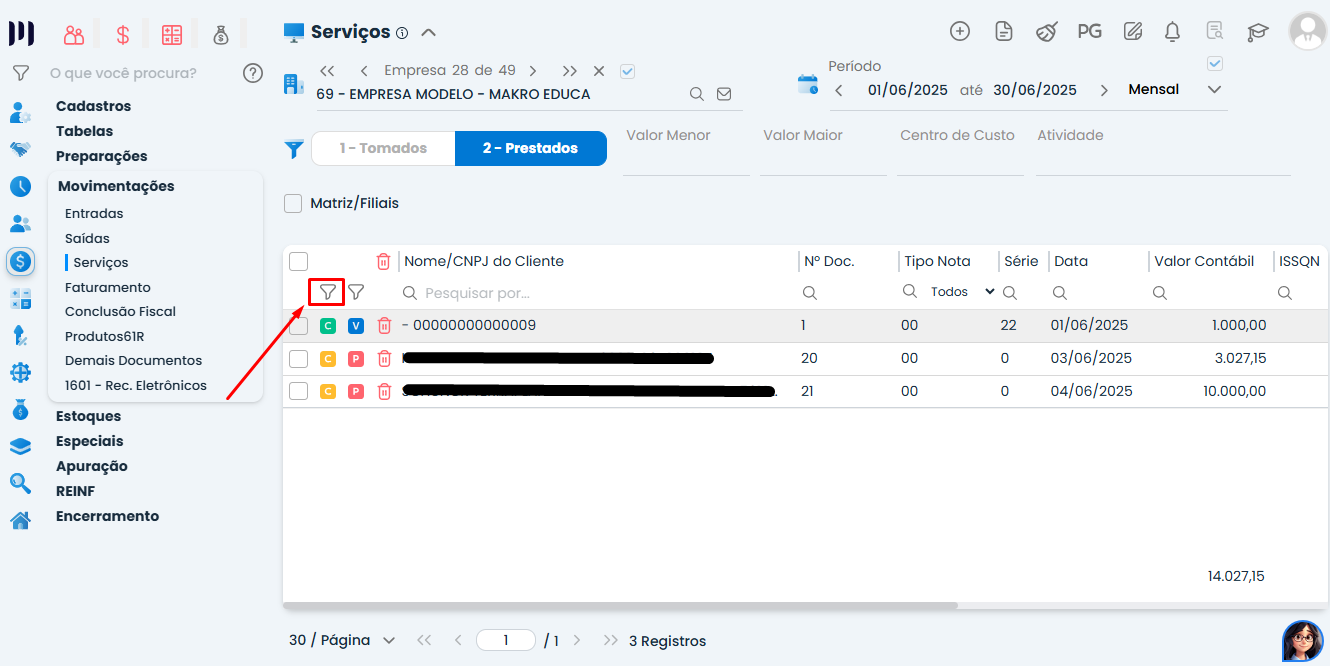Click the clock icon in the sidebar

click(x=20, y=186)
